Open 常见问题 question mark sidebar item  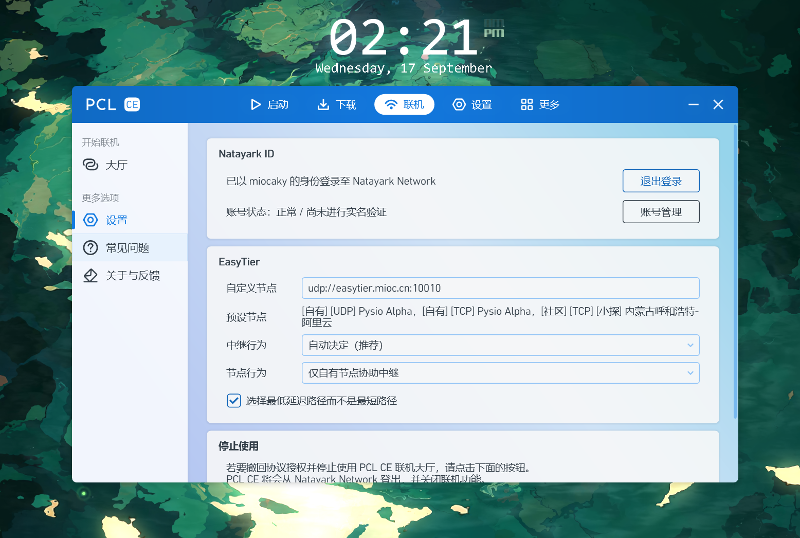click(126, 247)
